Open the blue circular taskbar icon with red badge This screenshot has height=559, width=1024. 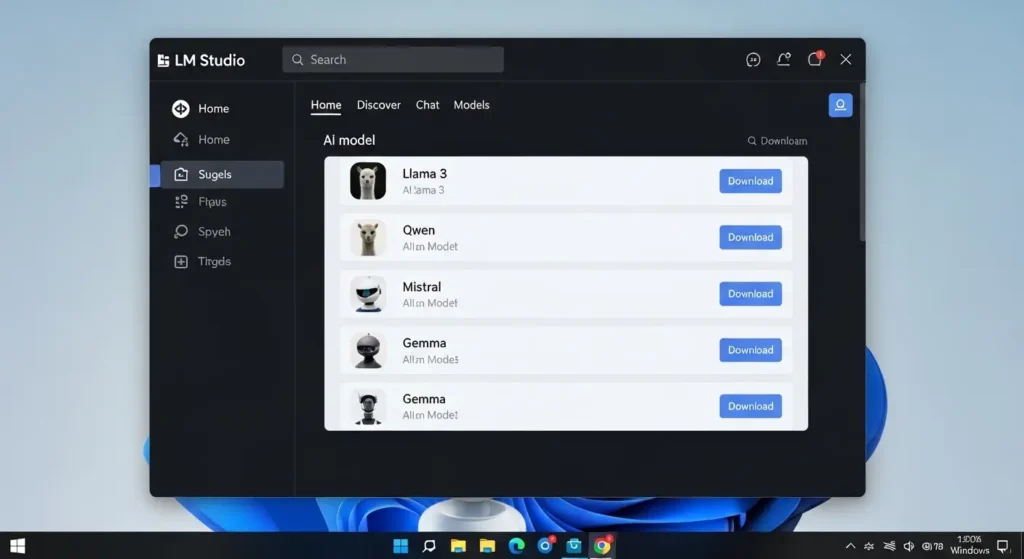point(545,545)
